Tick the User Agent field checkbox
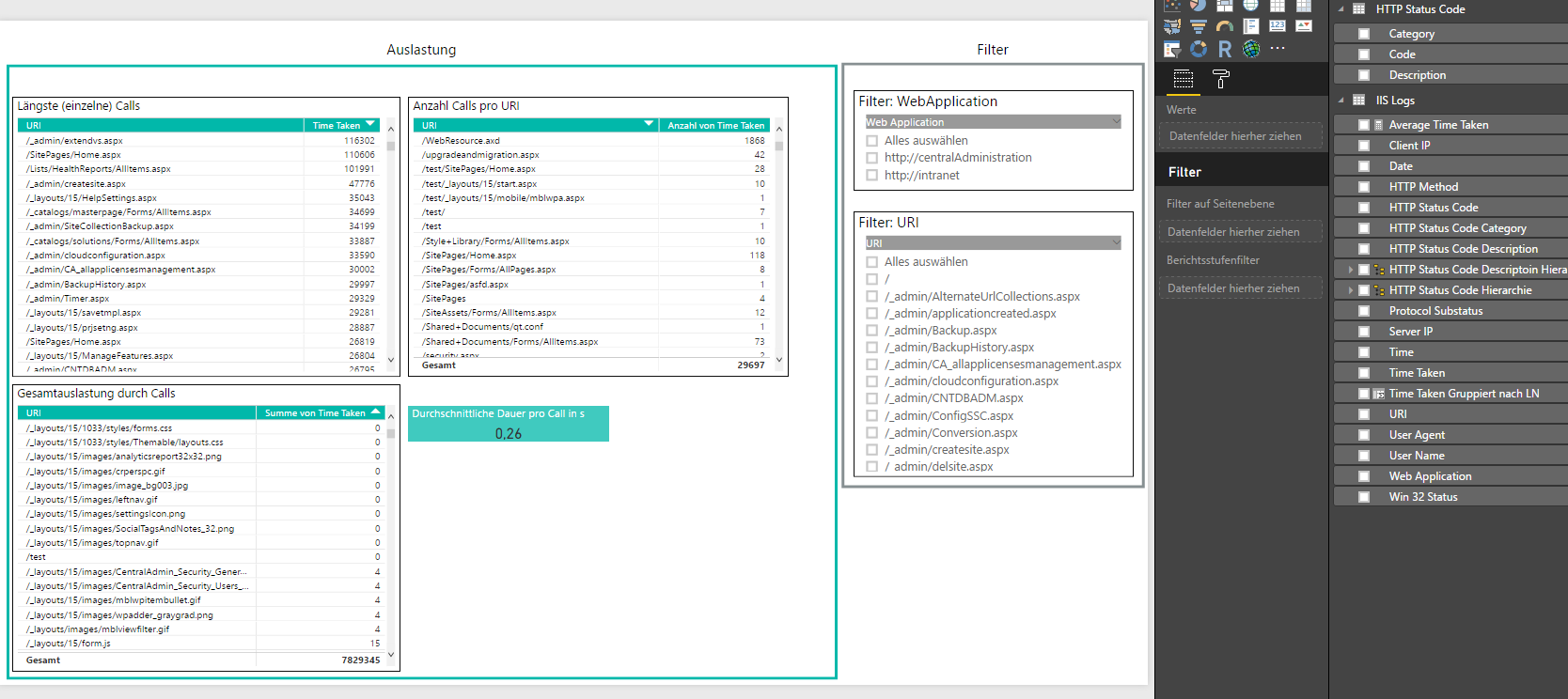The image size is (1568, 699). click(1364, 435)
